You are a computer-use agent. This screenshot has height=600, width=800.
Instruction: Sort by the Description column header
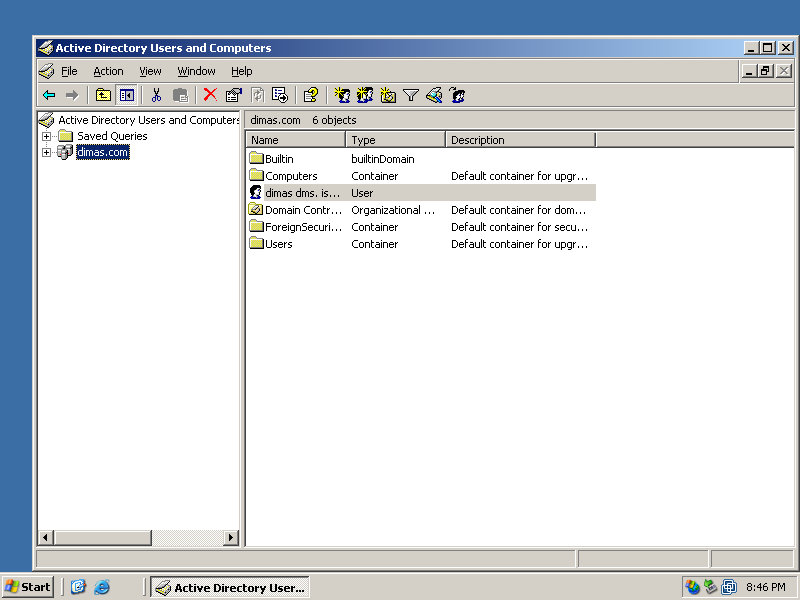520,140
